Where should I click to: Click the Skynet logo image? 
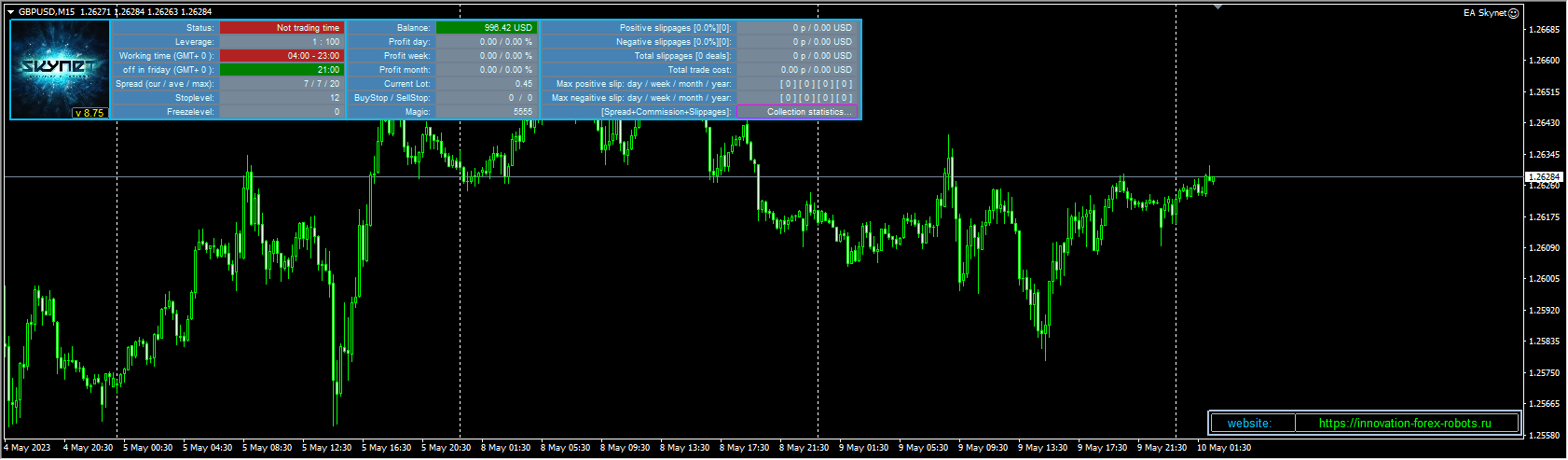pyautogui.click(x=60, y=65)
